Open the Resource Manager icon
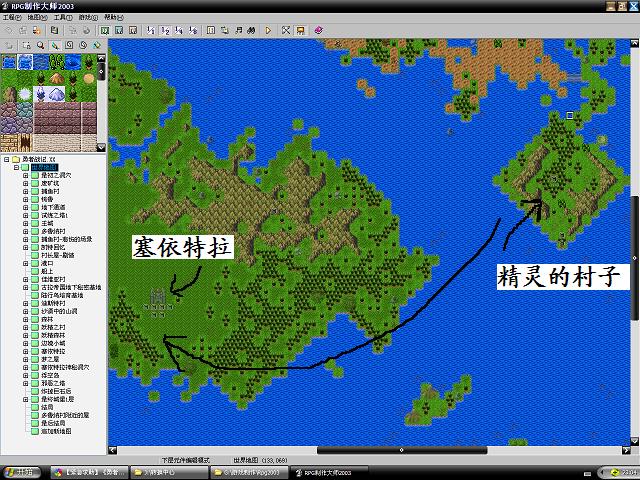 [224, 30]
